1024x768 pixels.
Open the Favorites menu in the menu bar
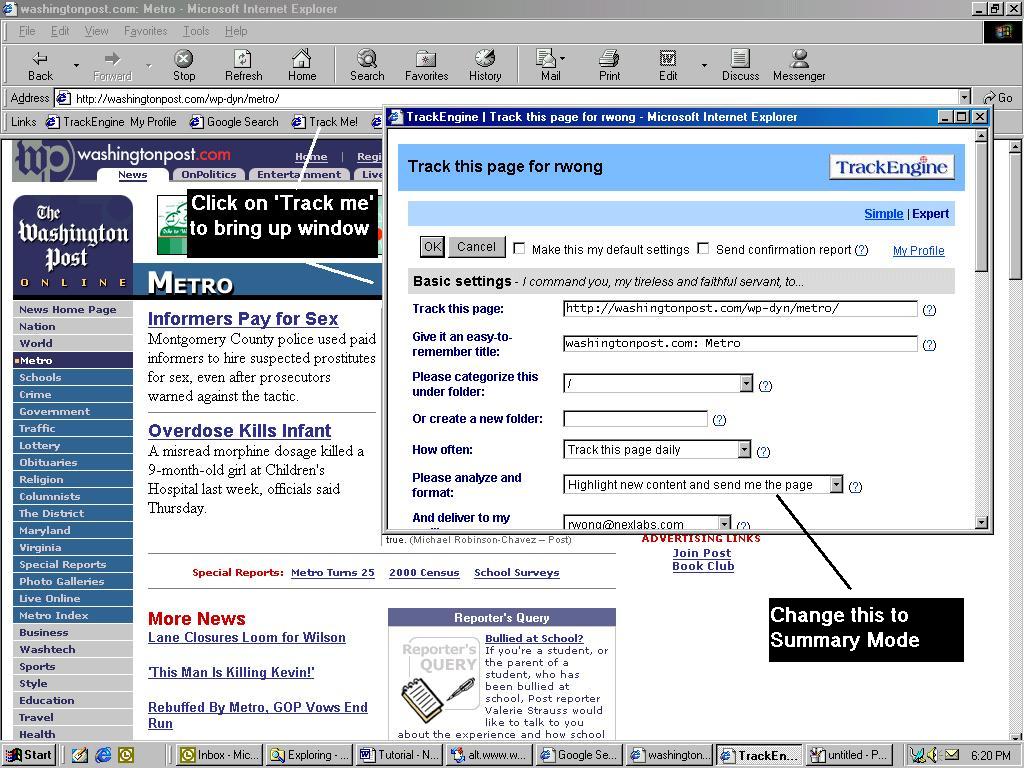pyautogui.click(x=145, y=31)
